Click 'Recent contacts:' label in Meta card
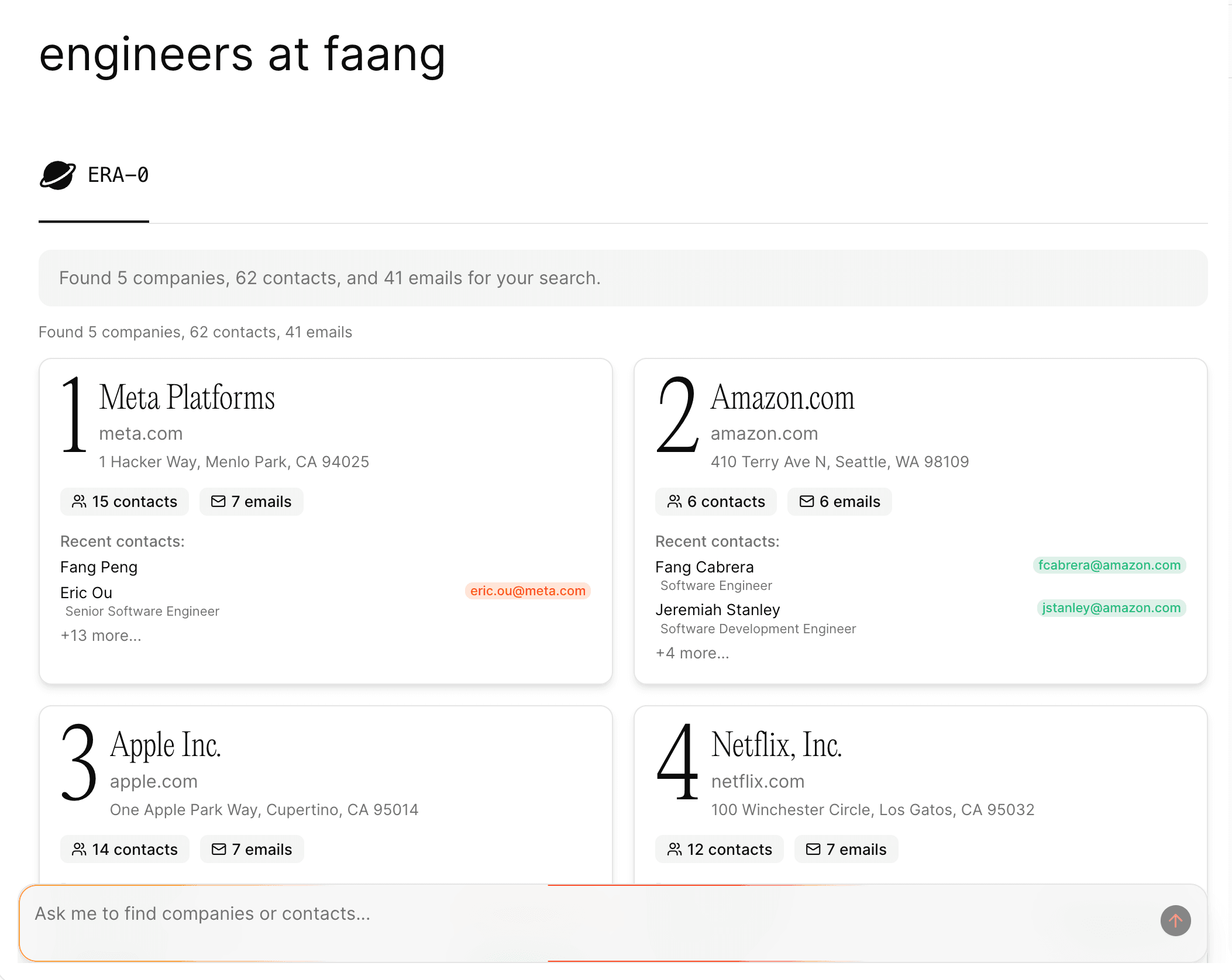Screen dimensions: 1232x980 point(122,541)
